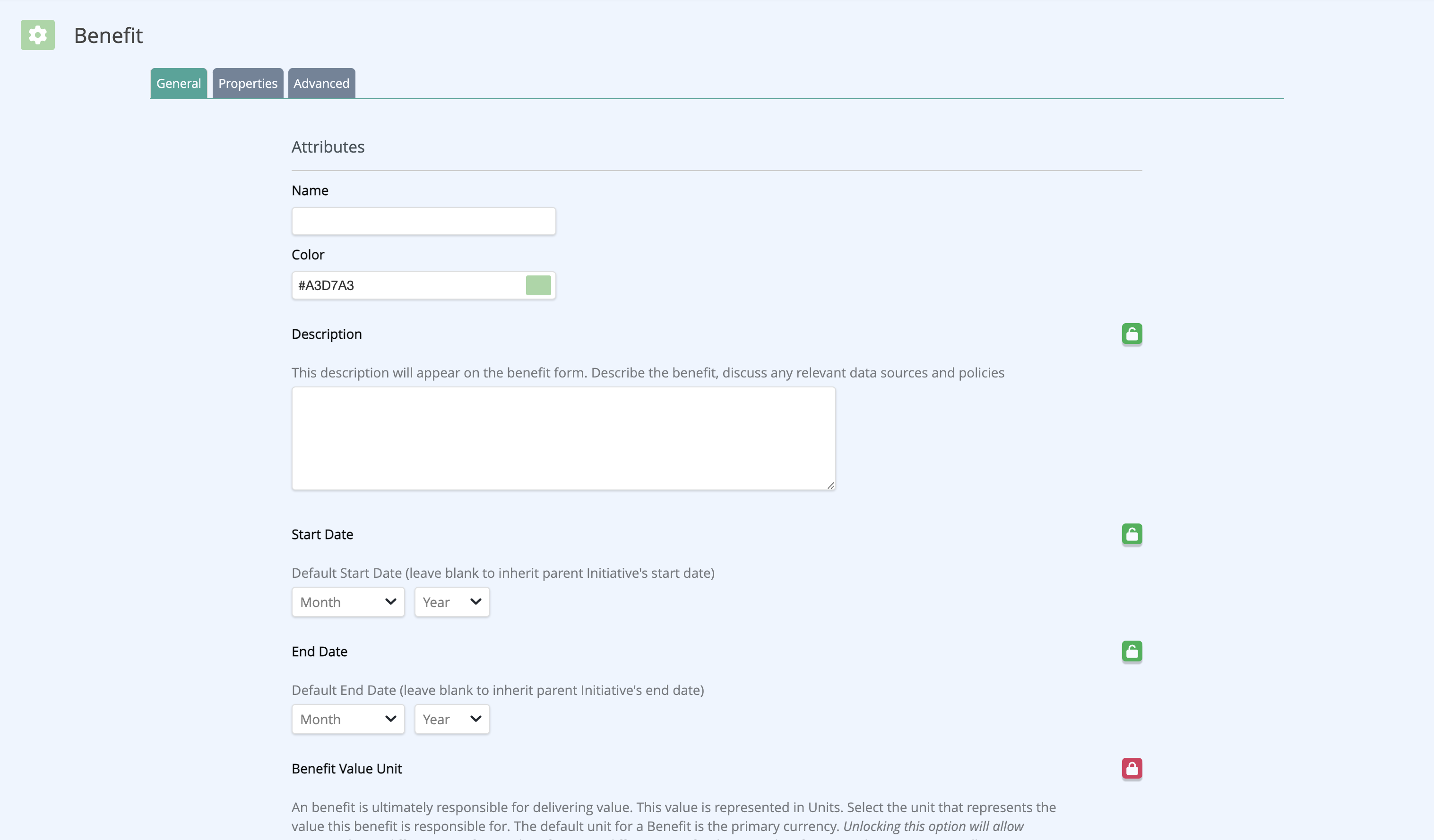The width and height of the screenshot is (1434, 840).
Task: Open the Advanced tab
Action: (x=321, y=83)
